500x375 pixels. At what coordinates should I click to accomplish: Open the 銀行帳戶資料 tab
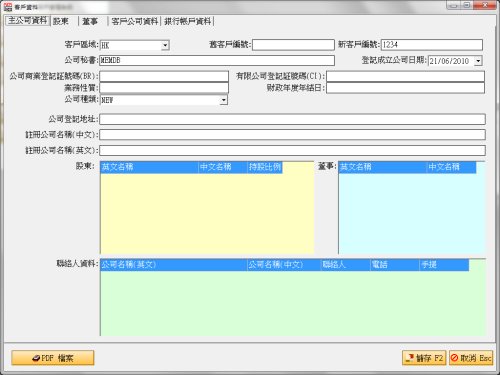tap(188, 21)
